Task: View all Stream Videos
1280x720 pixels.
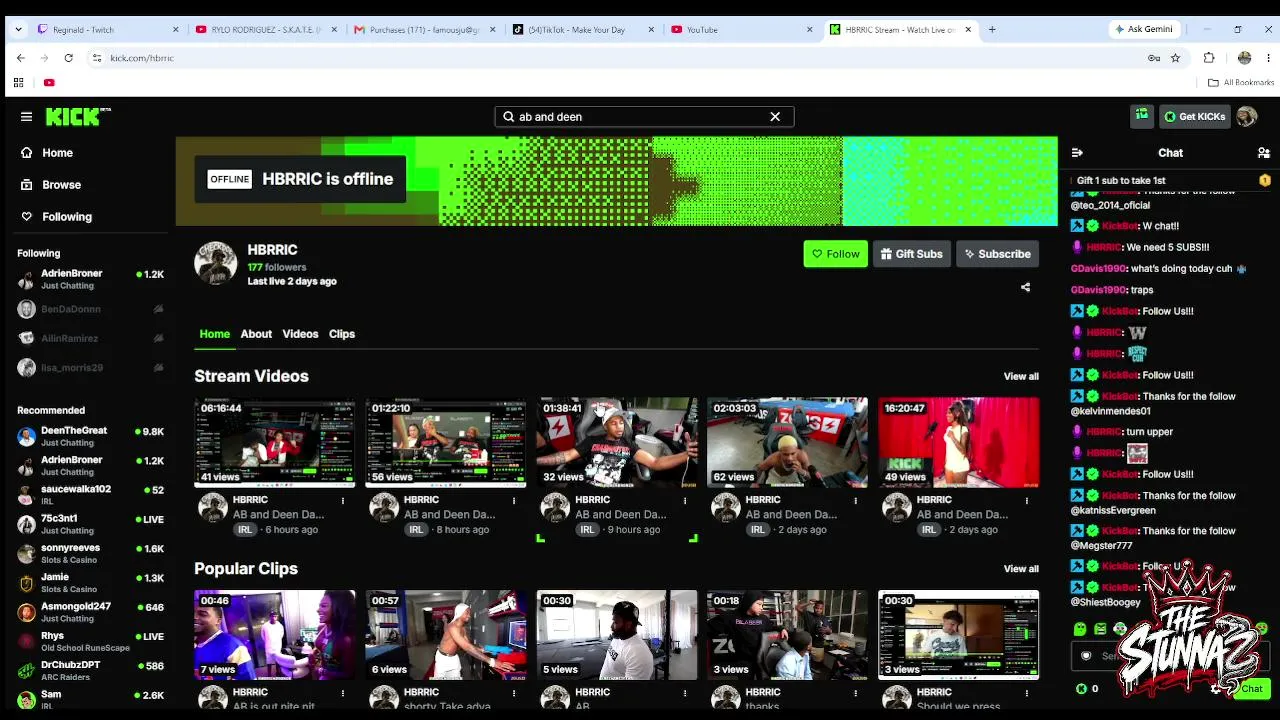Action: (1021, 377)
